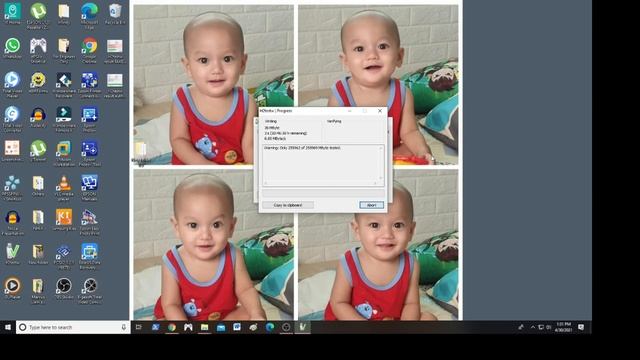Viewport: 640px width, 360px height.
Task: Click the search box microphone icon
Action: (x=124, y=327)
